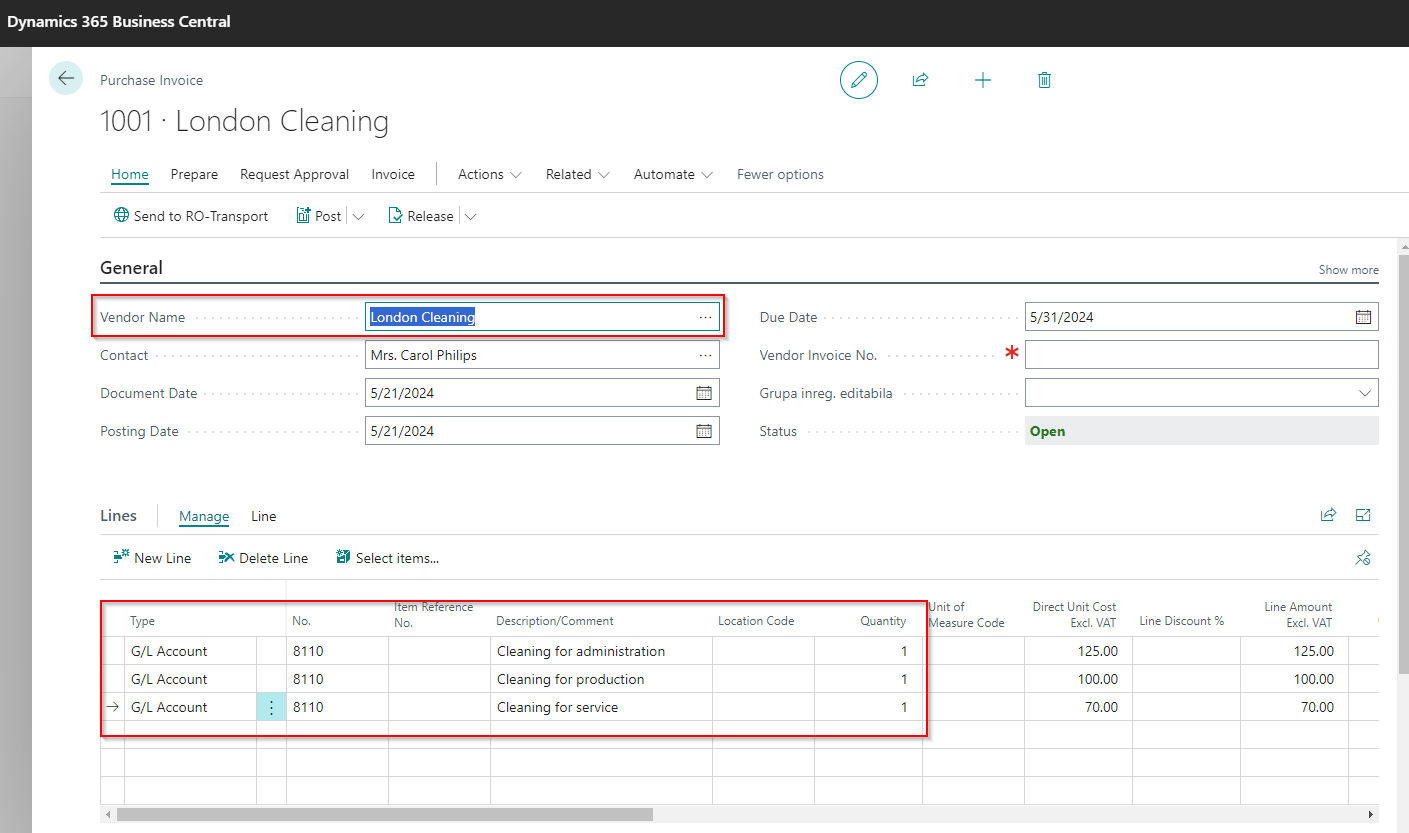This screenshot has height=833, width=1409.
Task: Select the Cleaning for production cell
Action: tap(601, 679)
